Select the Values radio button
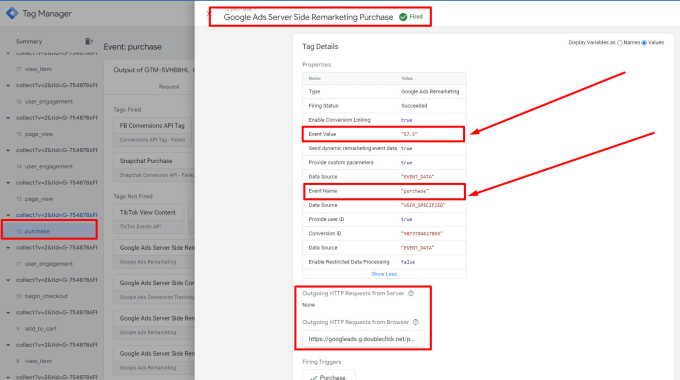The width and height of the screenshot is (680, 380). (x=644, y=43)
